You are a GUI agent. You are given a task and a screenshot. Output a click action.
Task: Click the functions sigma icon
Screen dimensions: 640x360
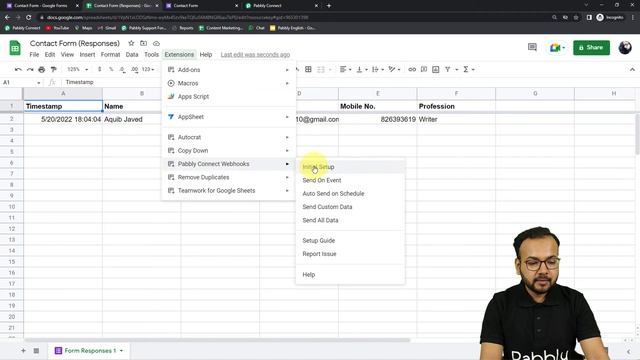pyautogui.click(x=466, y=69)
